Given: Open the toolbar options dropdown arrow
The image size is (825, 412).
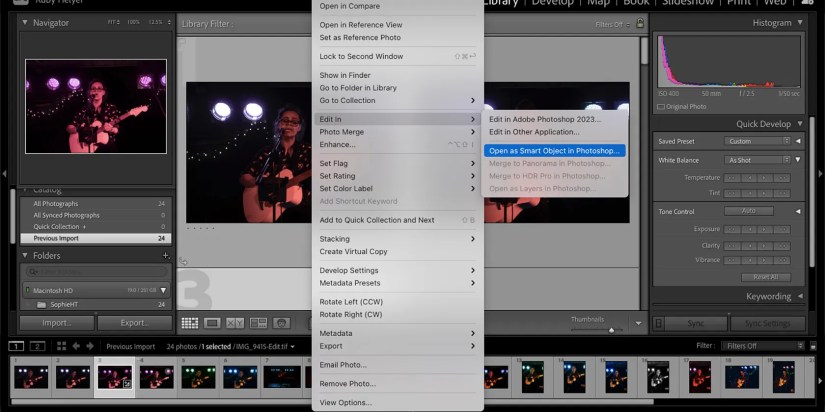Looking at the screenshot, I should click(638, 323).
